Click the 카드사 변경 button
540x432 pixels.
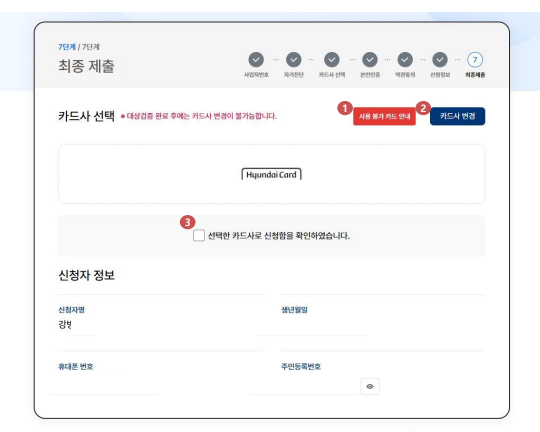point(457,116)
